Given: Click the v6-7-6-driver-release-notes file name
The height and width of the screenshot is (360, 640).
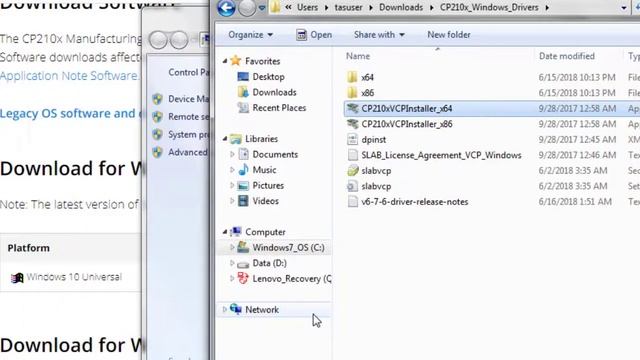Looking at the screenshot, I should 415,202.
